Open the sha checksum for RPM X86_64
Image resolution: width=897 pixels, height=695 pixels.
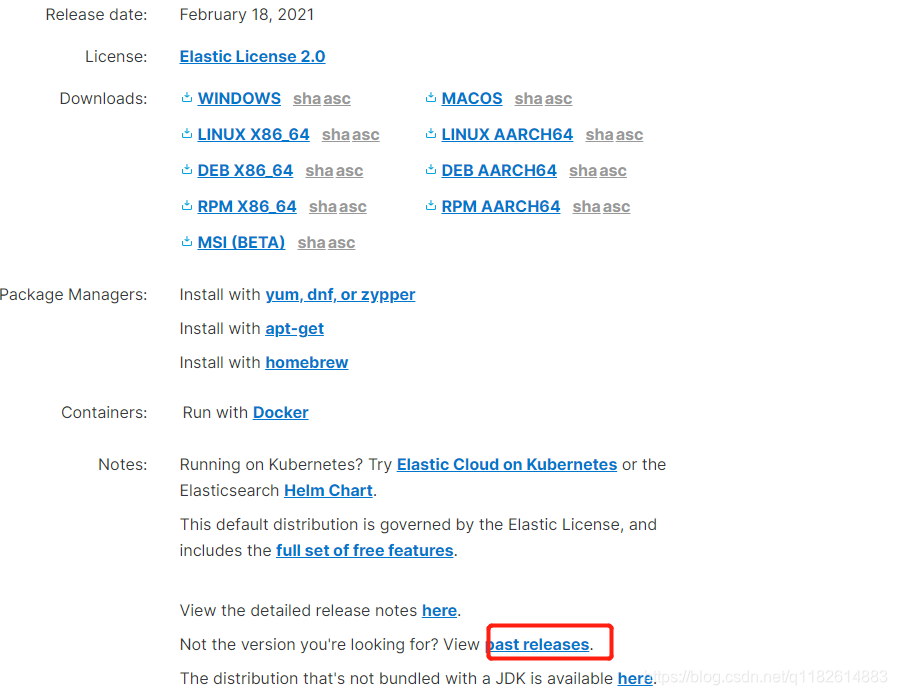322,207
